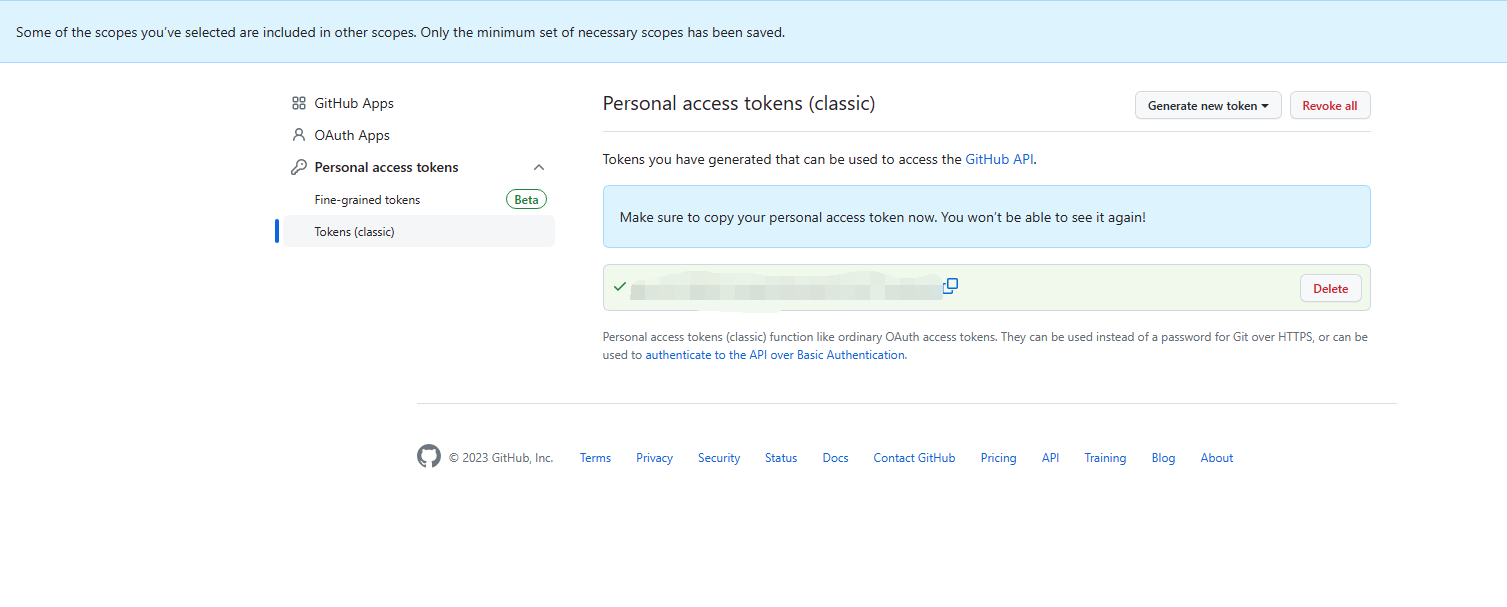Click the GitHub Apps grid icon
The height and width of the screenshot is (607, 1507).
pos(298,103)
